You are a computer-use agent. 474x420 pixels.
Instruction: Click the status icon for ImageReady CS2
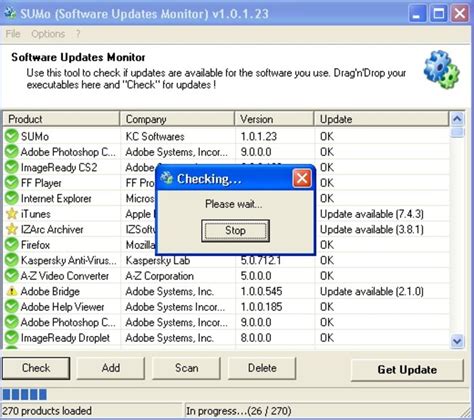pos(12,167)
